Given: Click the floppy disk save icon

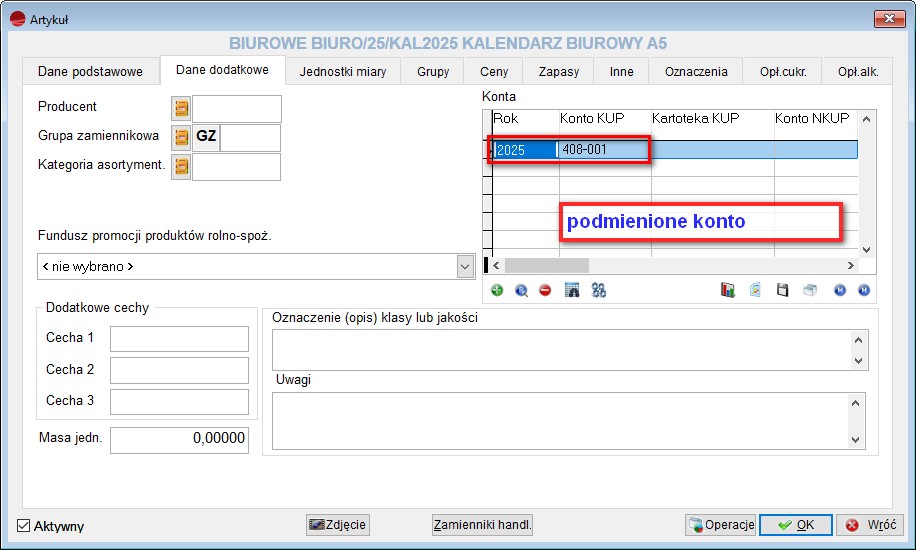Looking at the screenshot, I should click(x=783, y=290).
